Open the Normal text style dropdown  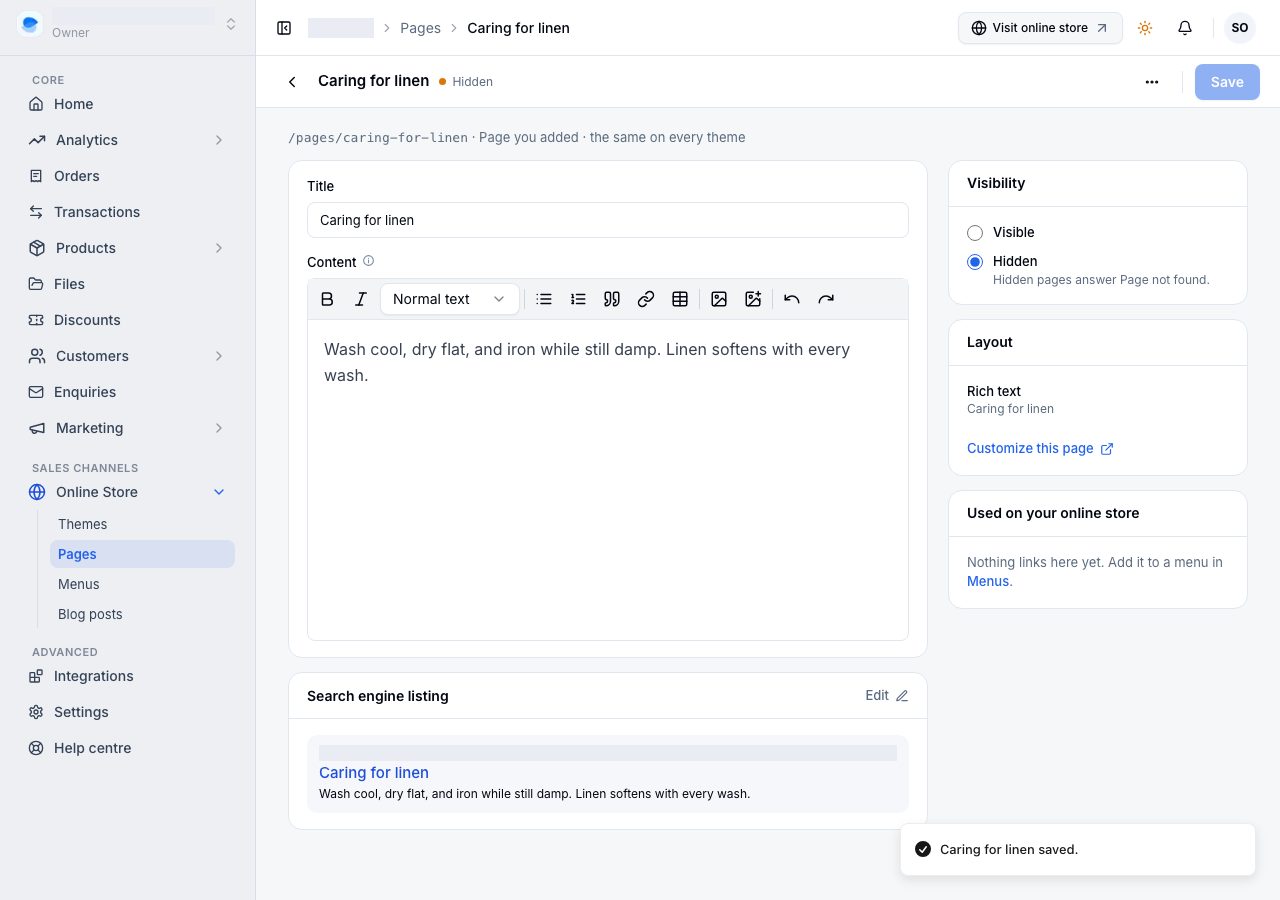[x=450, y=299]
